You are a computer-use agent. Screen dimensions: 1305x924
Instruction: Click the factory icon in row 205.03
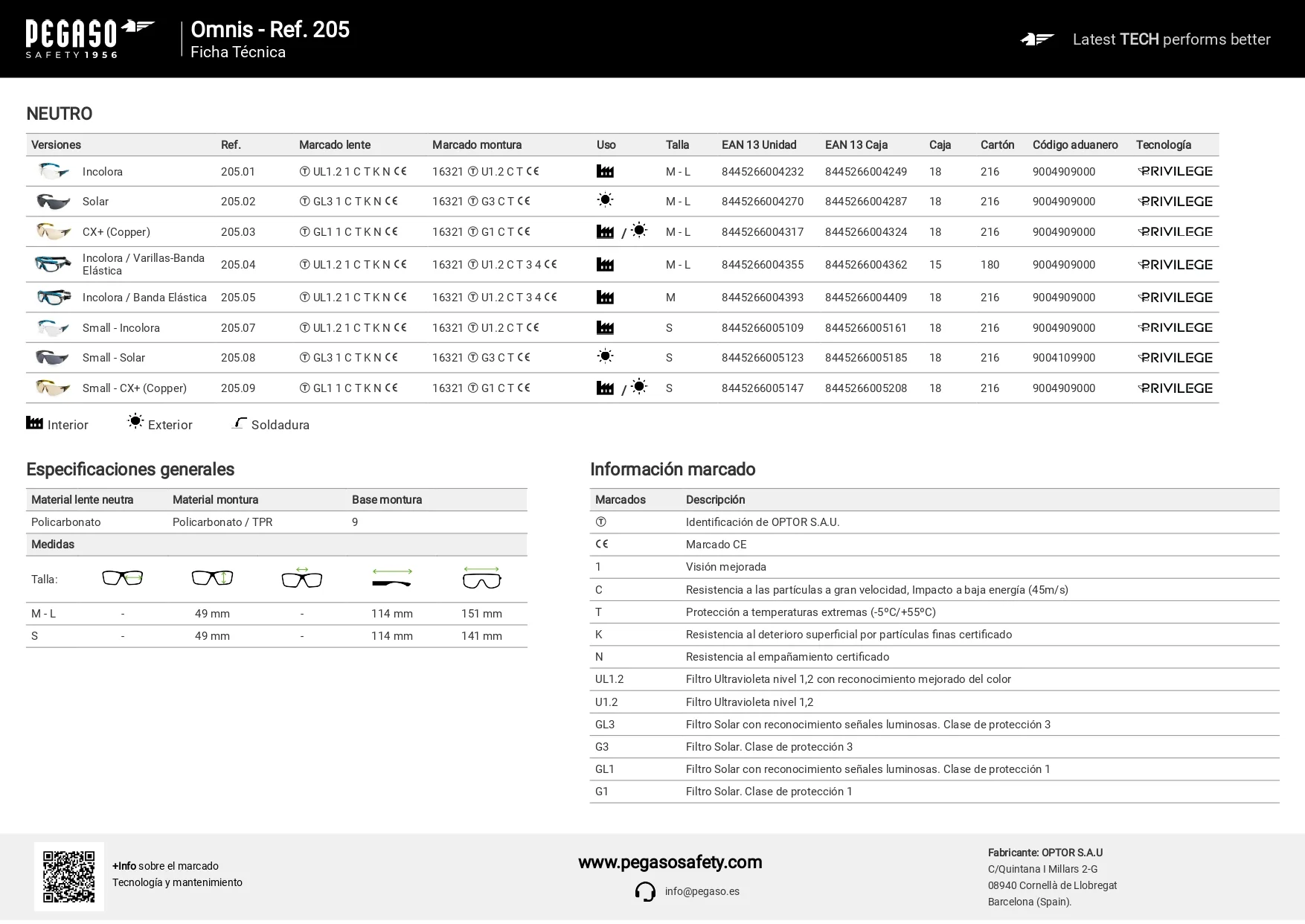(x=605, y=231)
